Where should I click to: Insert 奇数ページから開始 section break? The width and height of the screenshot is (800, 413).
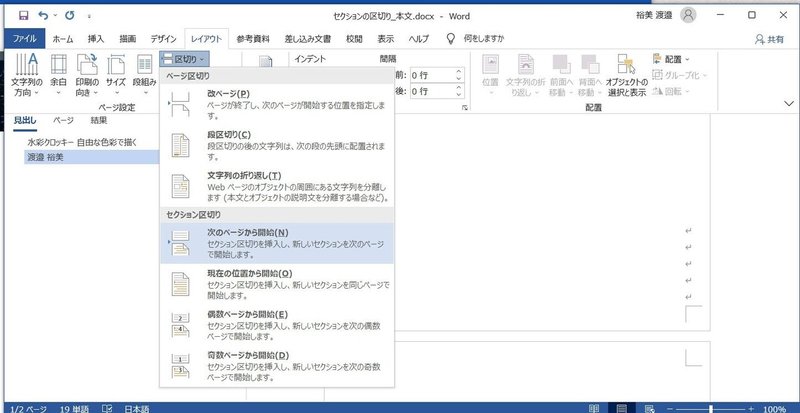point(277,366)
